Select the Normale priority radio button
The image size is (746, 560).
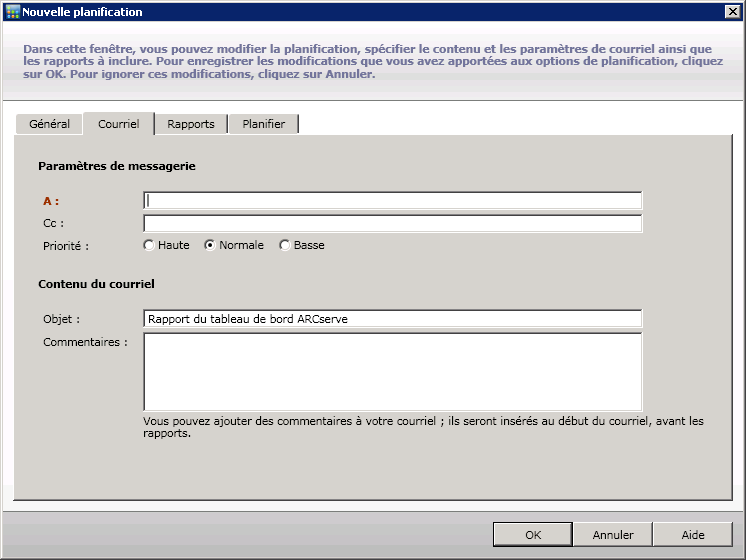210,245
